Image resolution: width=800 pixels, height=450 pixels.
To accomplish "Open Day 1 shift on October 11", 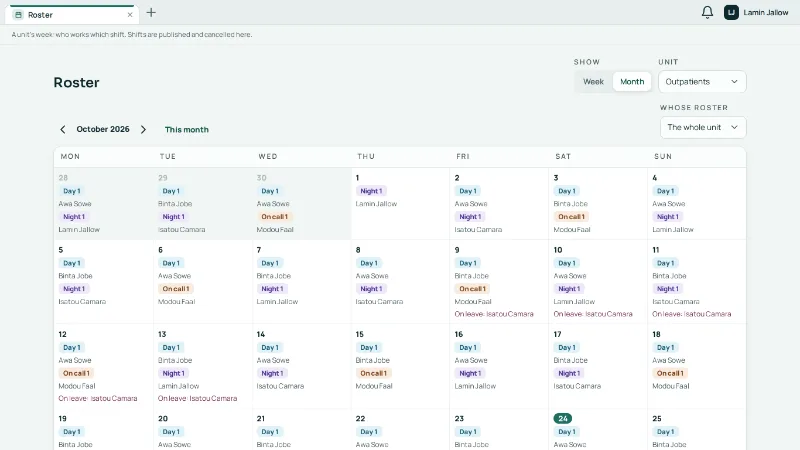I will [x=665, y=263].
